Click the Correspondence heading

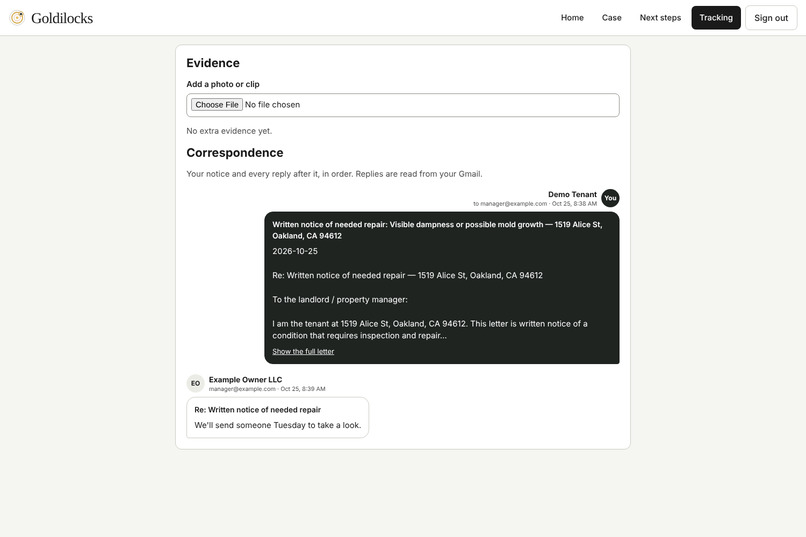click(x=234, y=153)
